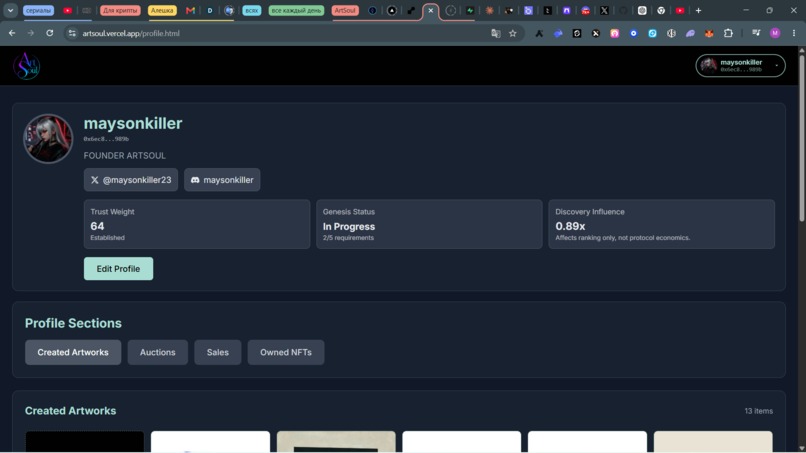The height and width of the screenshot is (453, 806).
Task: Open the Chrome three-dot menu
Action: [794, 33]
